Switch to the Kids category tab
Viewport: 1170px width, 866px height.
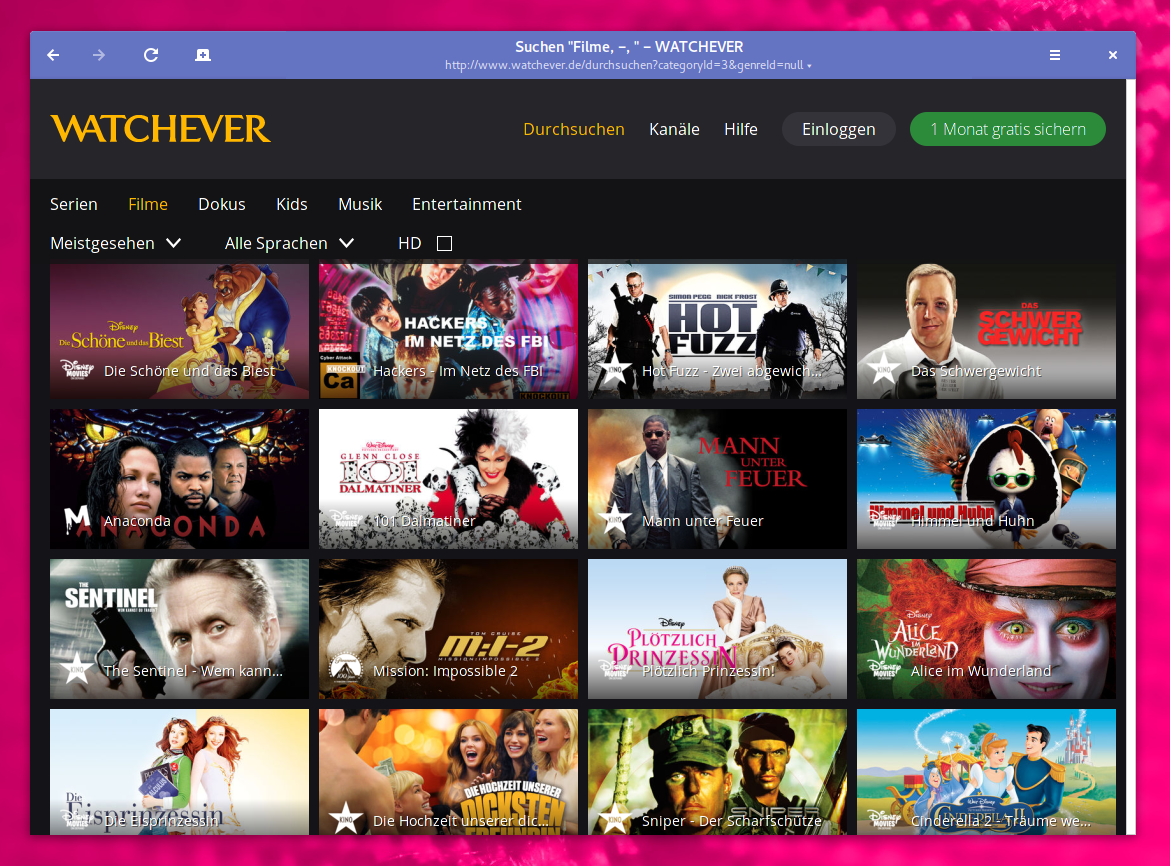coord(292,204)
